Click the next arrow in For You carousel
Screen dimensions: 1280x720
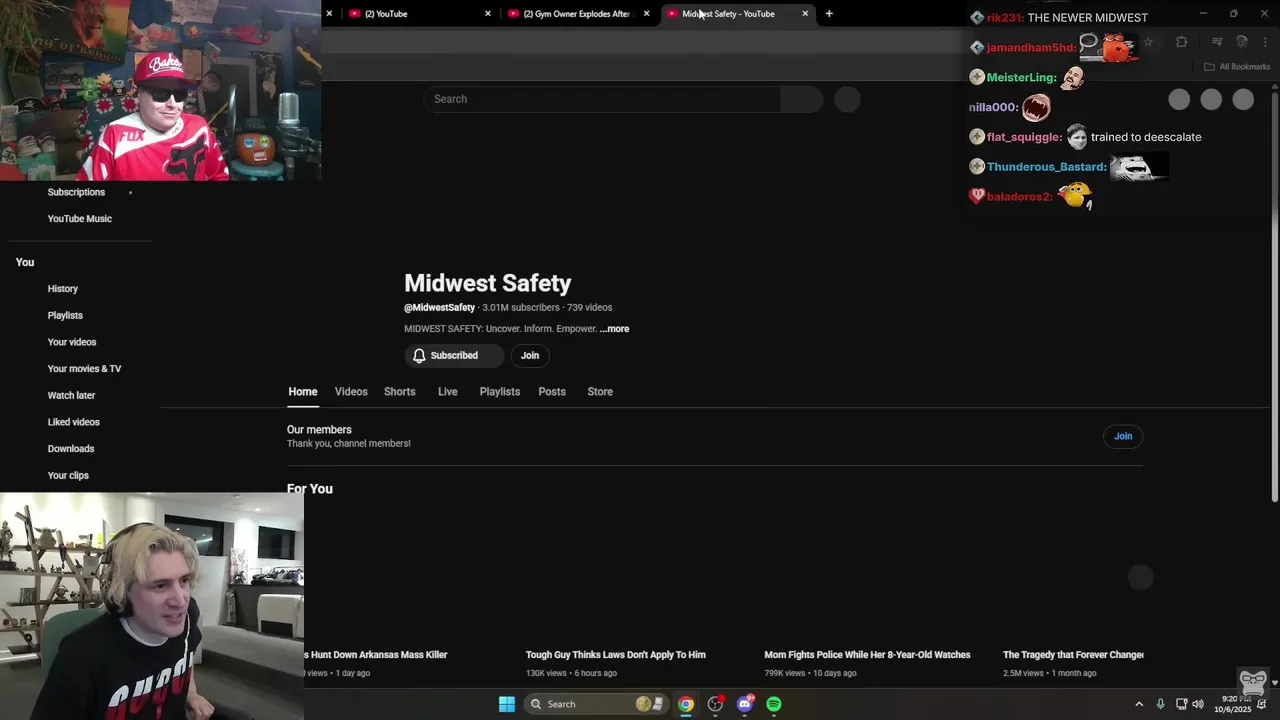pyautogui.click(x=1141, y=577)
